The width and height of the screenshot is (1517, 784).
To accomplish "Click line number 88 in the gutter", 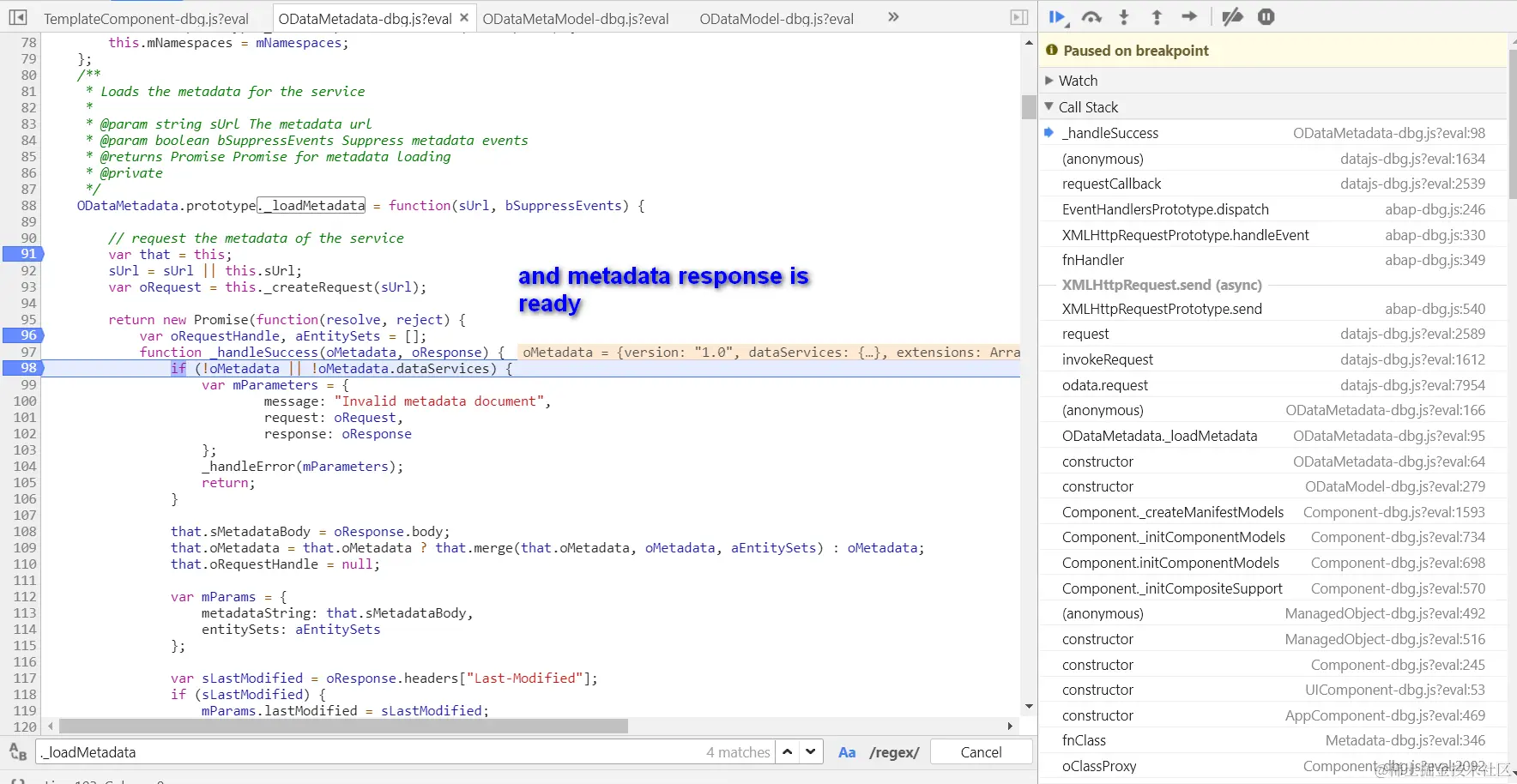I will [28, 206].
